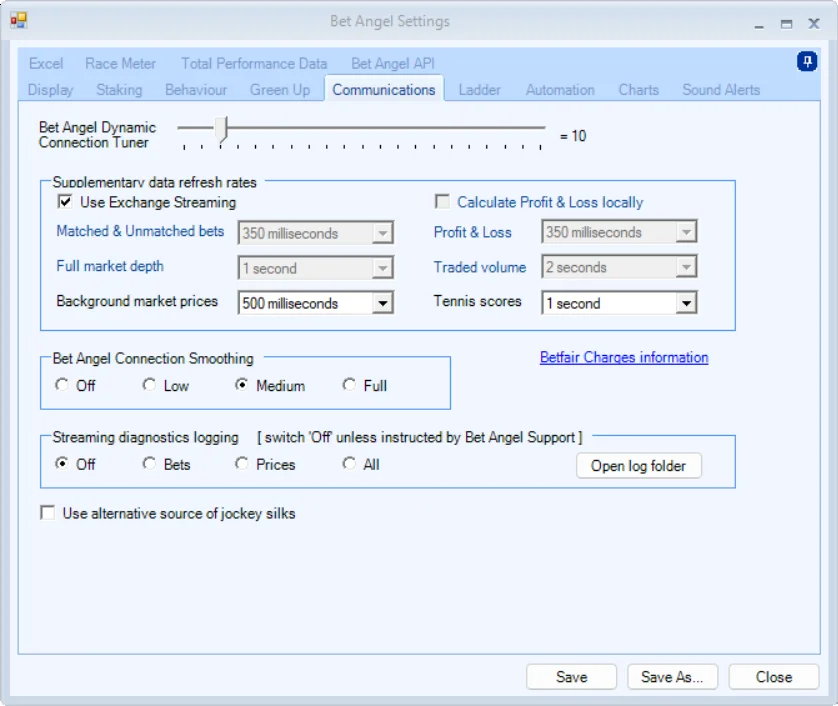Check Use alternative source of jockey silks
Image resolution: width=838 pixels, height=706 pixels.
(x=48, y=513)
